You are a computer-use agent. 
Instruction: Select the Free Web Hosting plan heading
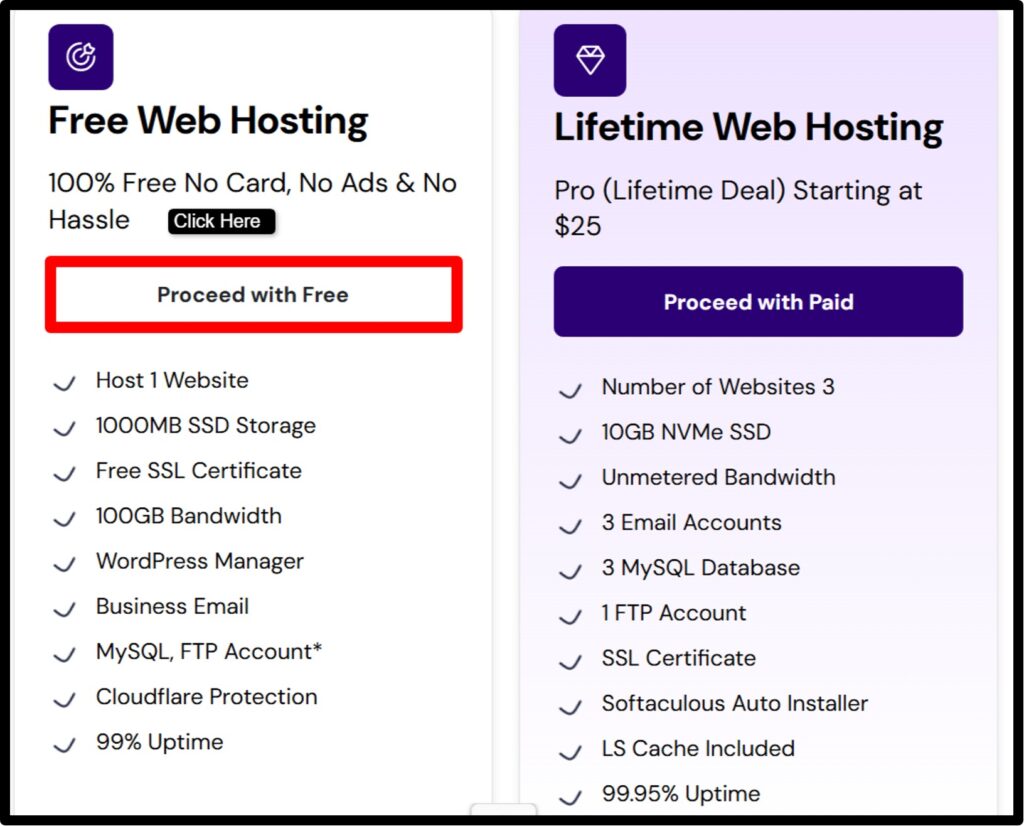pyautogui.click(x=207, y=120)
